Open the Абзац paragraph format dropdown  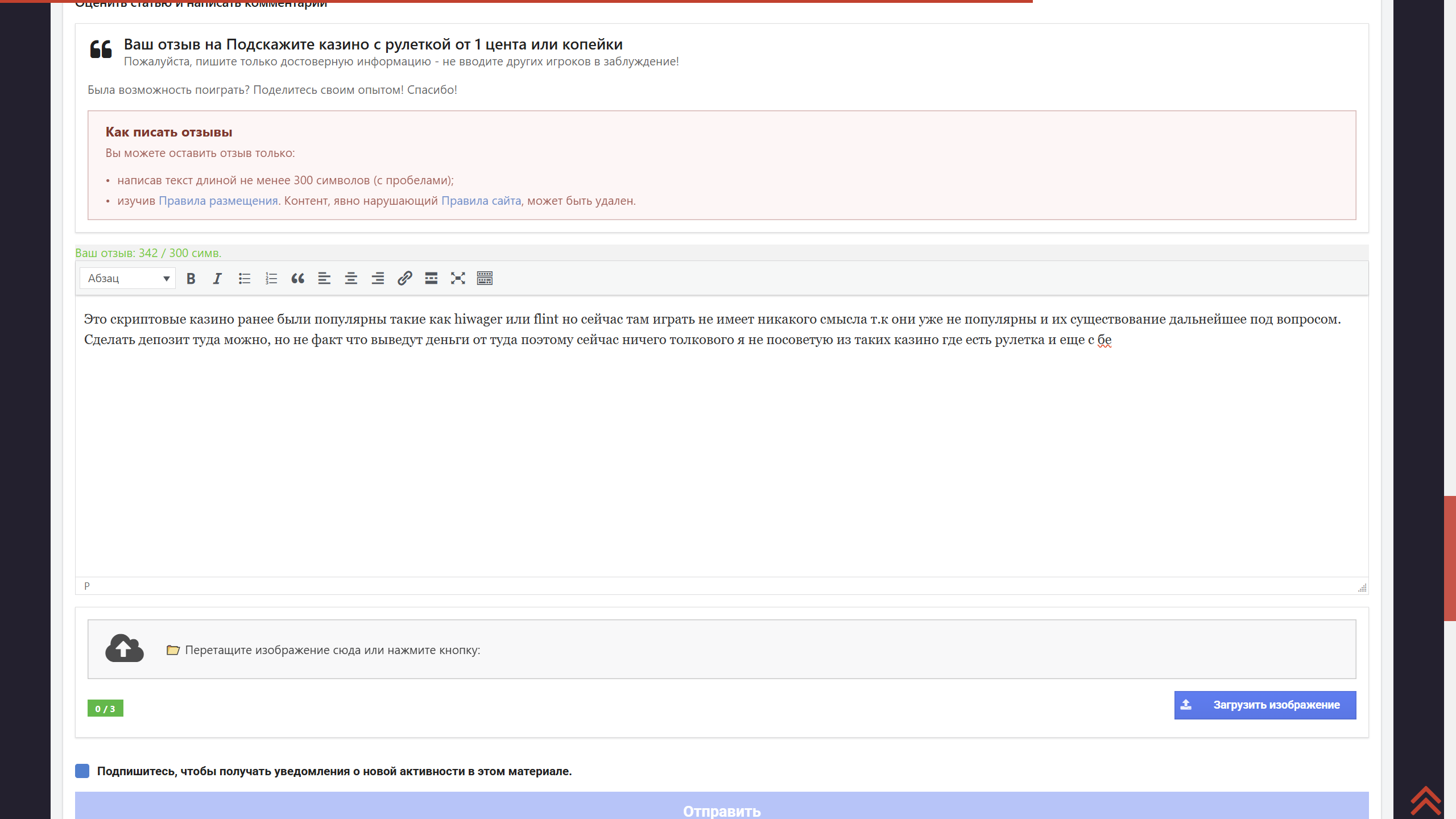(128, 278)
